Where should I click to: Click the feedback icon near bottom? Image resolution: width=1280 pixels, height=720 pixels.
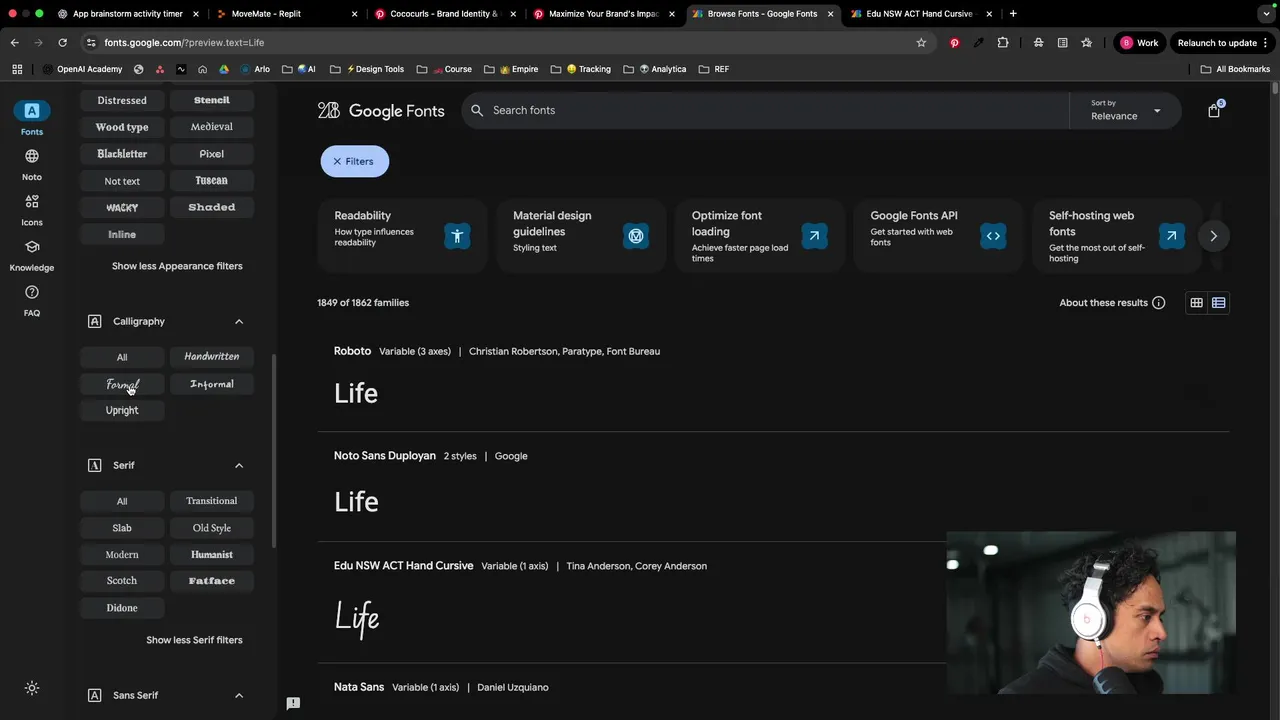coord(293,703)
